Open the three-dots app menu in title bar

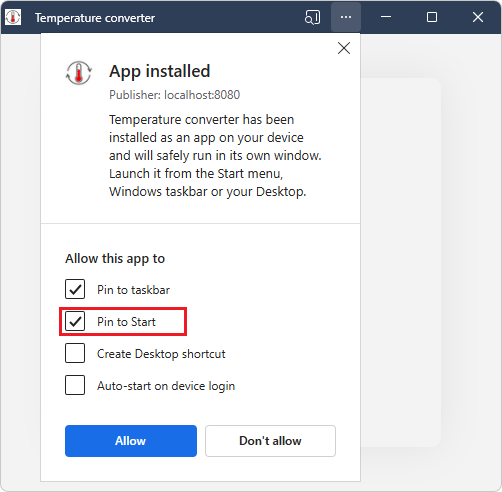(346, 17)
